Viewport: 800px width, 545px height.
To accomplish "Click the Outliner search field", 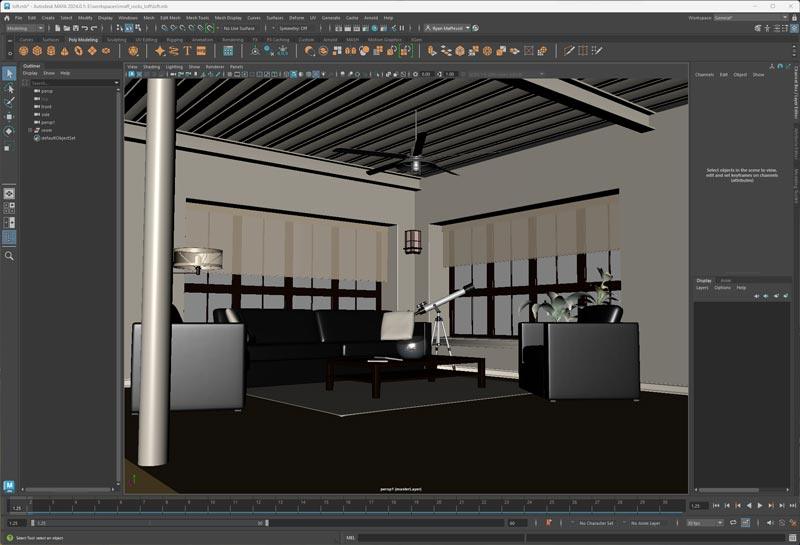I will coord(70,82).
